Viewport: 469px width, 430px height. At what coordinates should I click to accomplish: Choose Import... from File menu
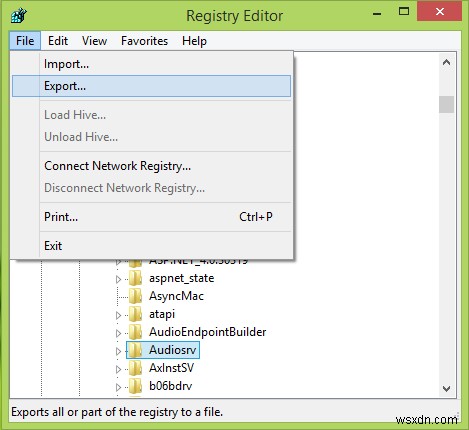[x=151, y=64]
